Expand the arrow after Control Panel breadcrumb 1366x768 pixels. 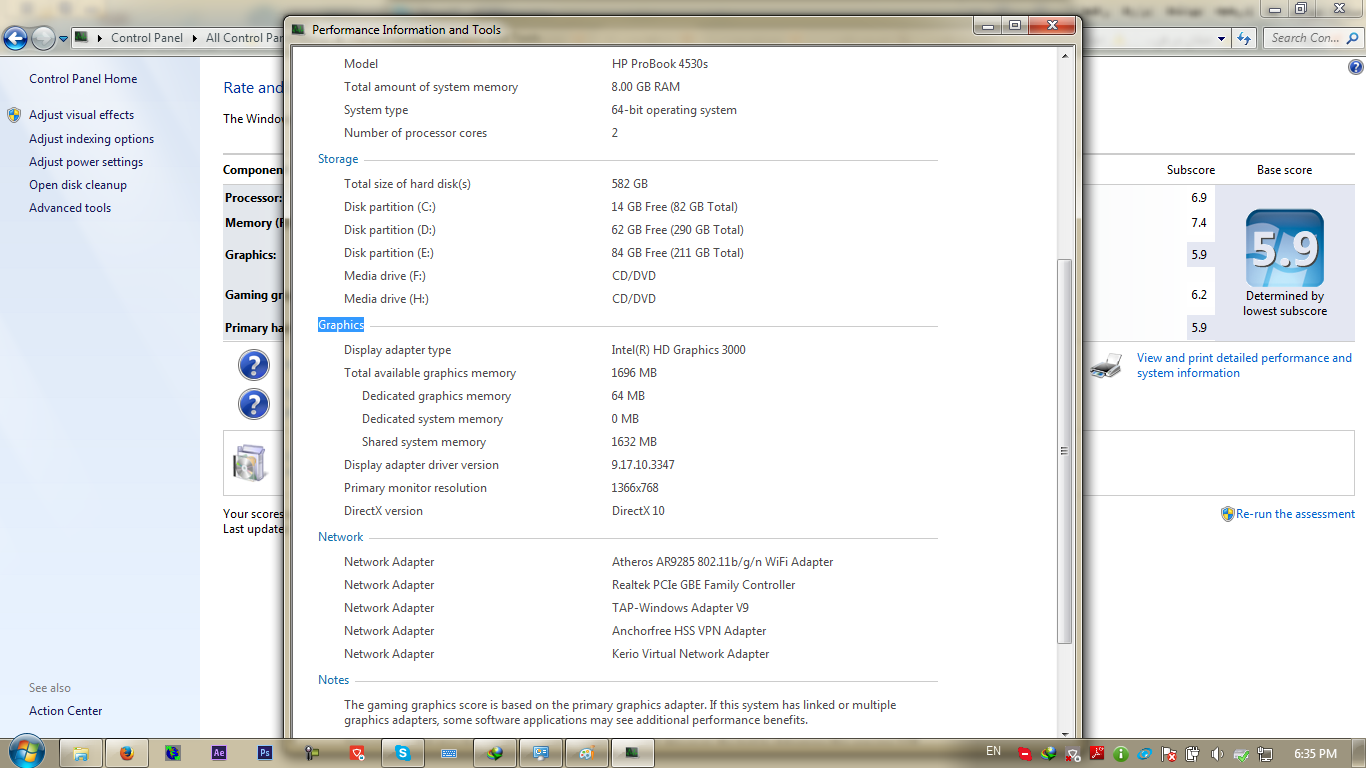click(x=194, y=38)
